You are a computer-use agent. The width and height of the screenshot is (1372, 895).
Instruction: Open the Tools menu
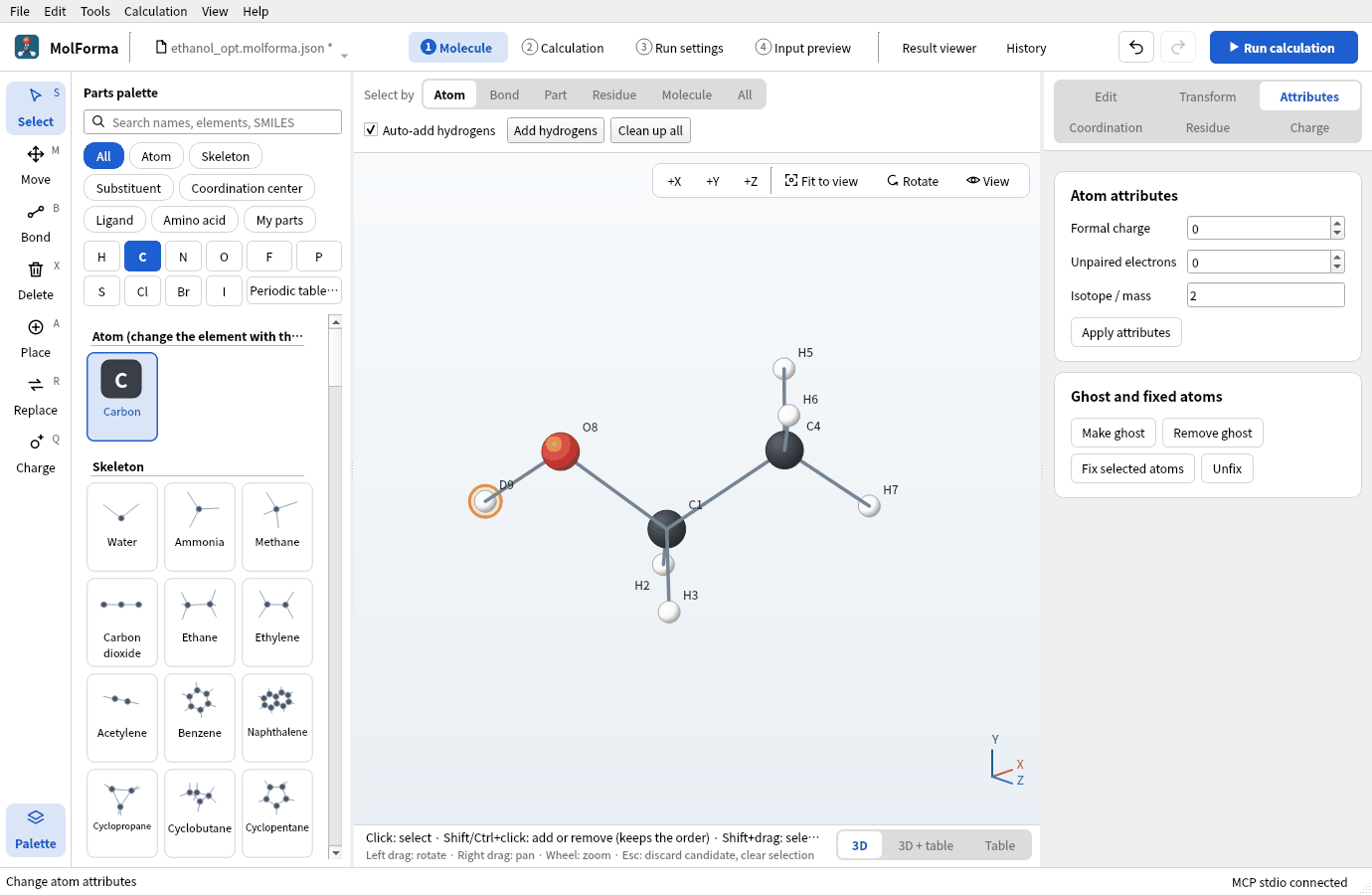point(95,11)
